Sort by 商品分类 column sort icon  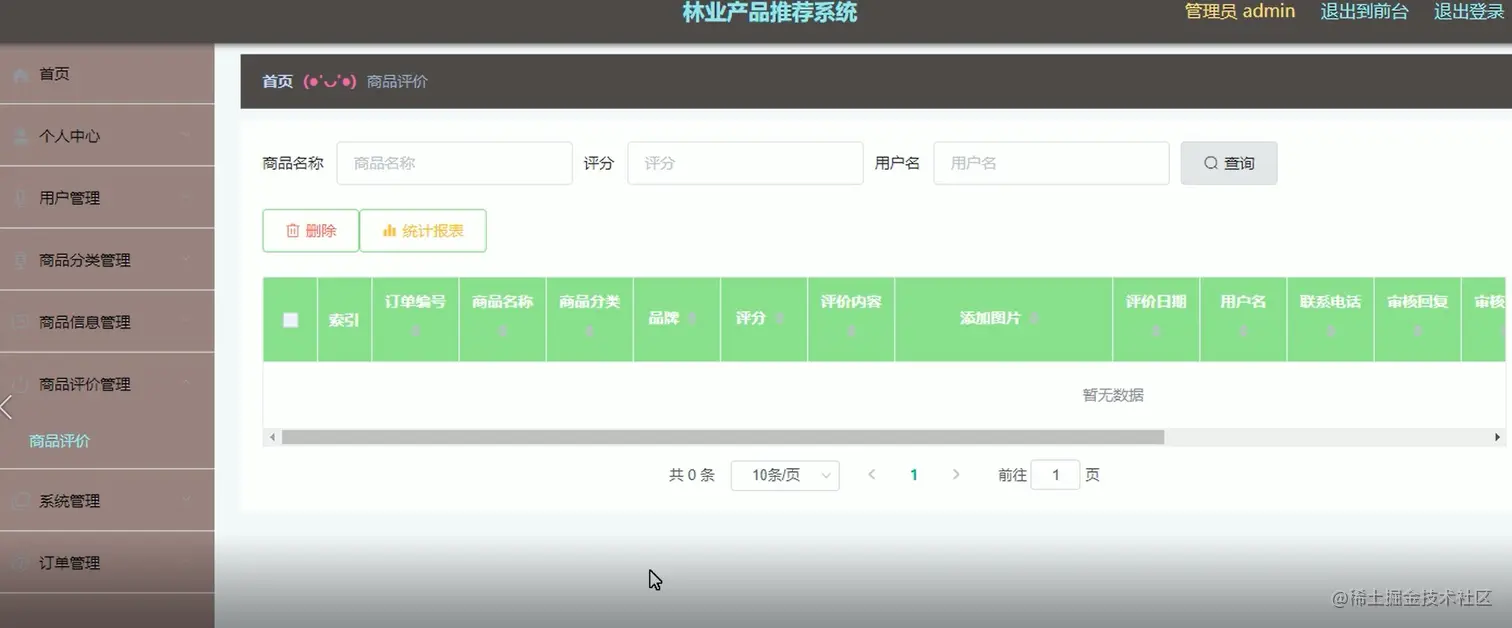point(590,330)
